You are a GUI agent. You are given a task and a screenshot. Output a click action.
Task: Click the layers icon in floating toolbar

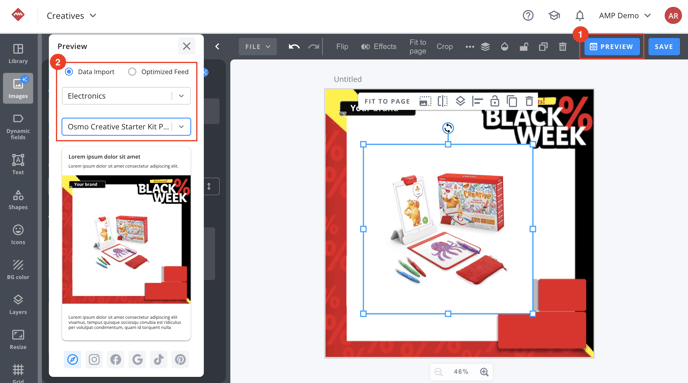coord(460,101)
